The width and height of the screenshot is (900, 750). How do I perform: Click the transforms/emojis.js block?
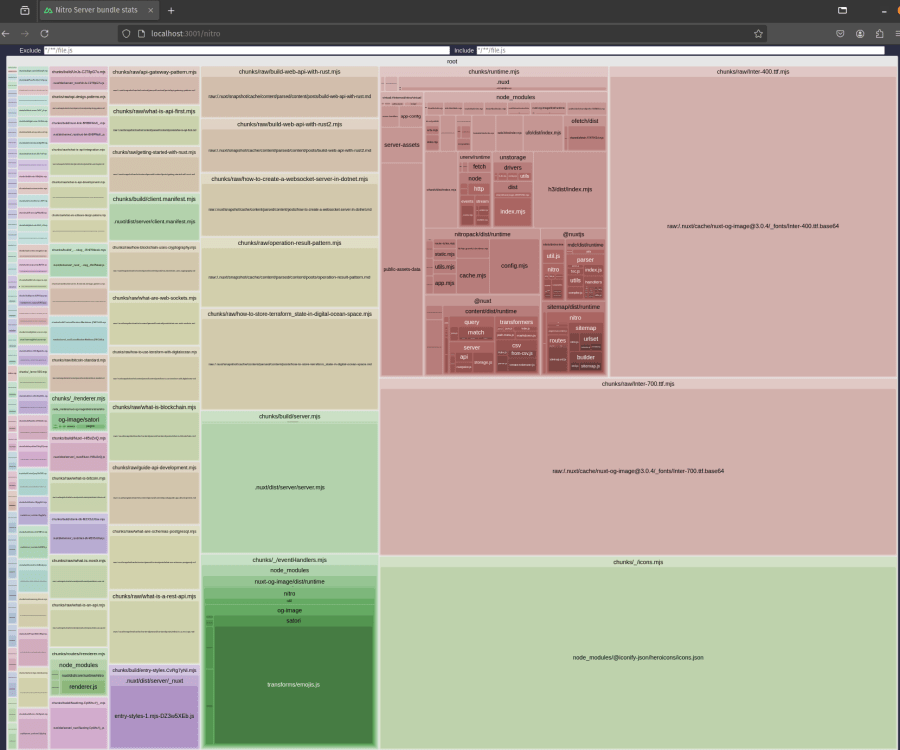(x=293, y=685)
